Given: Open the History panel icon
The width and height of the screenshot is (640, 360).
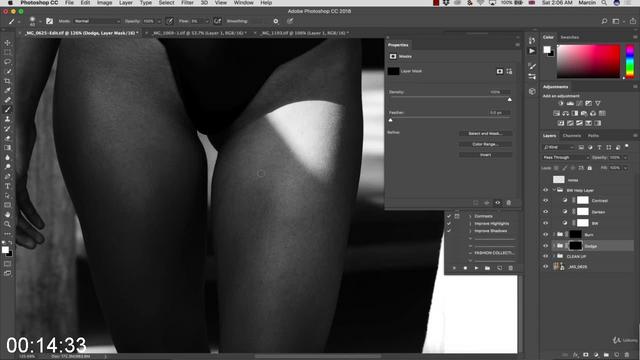Looking at the screenshot, I should click(x=532, y=40).
